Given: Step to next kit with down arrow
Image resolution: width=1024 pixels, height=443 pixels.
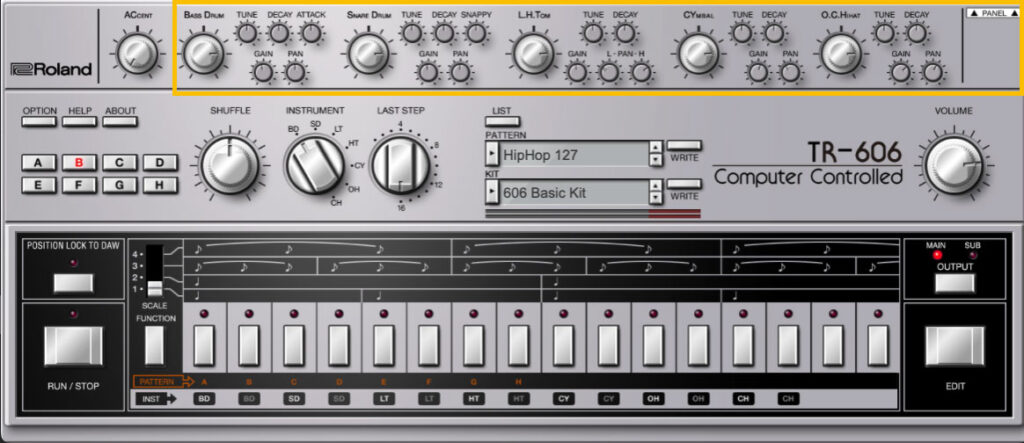Looking at the screenshot, I should [x=655, y=199].
